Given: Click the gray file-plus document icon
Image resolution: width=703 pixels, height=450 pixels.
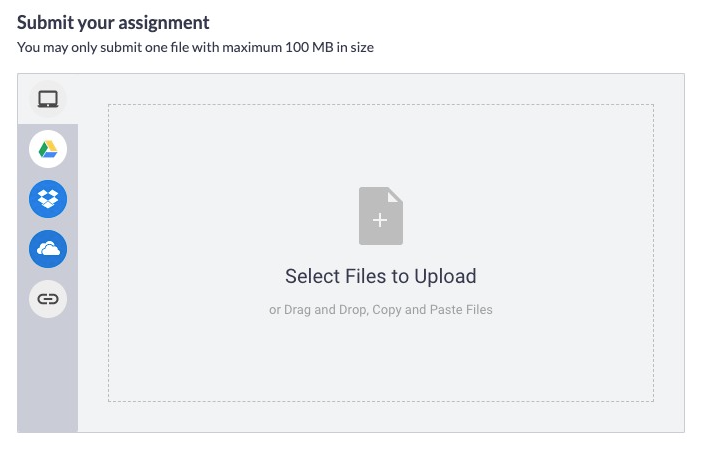Looking at the screenshot, I should pos(381,216).
